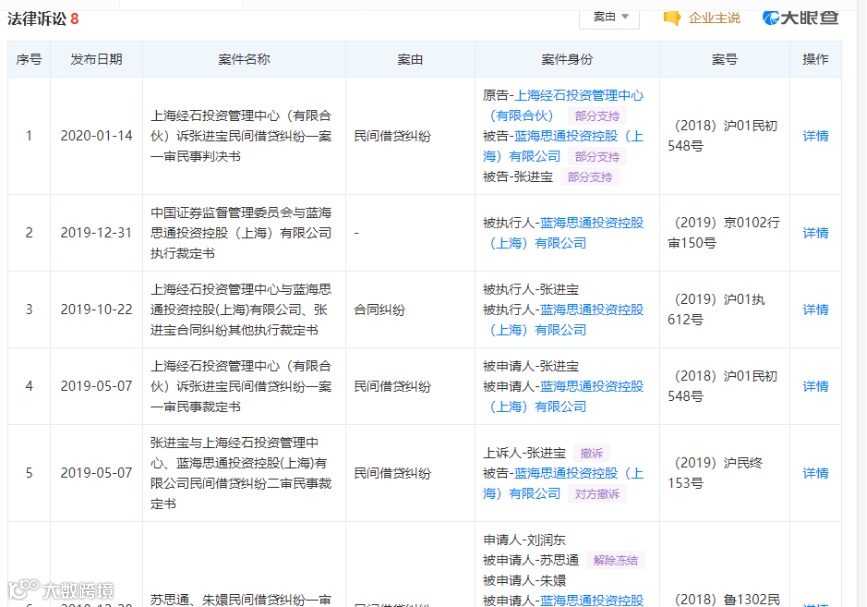The image size is (867, 607).
Task: Select case number (2019) 沪民终153号
Action: pyautogui.click(x=715, y=473)
